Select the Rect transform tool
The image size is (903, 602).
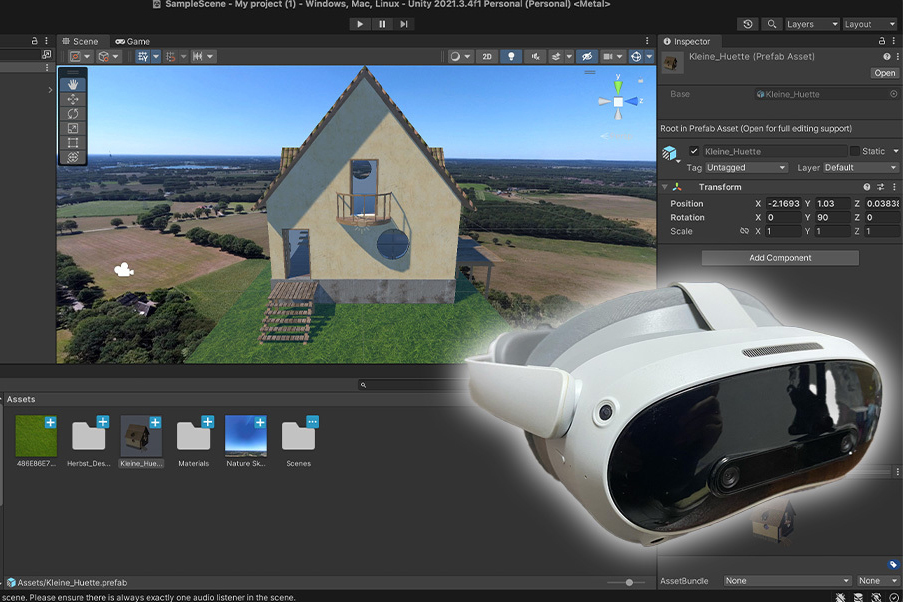[x=73, y=143]
